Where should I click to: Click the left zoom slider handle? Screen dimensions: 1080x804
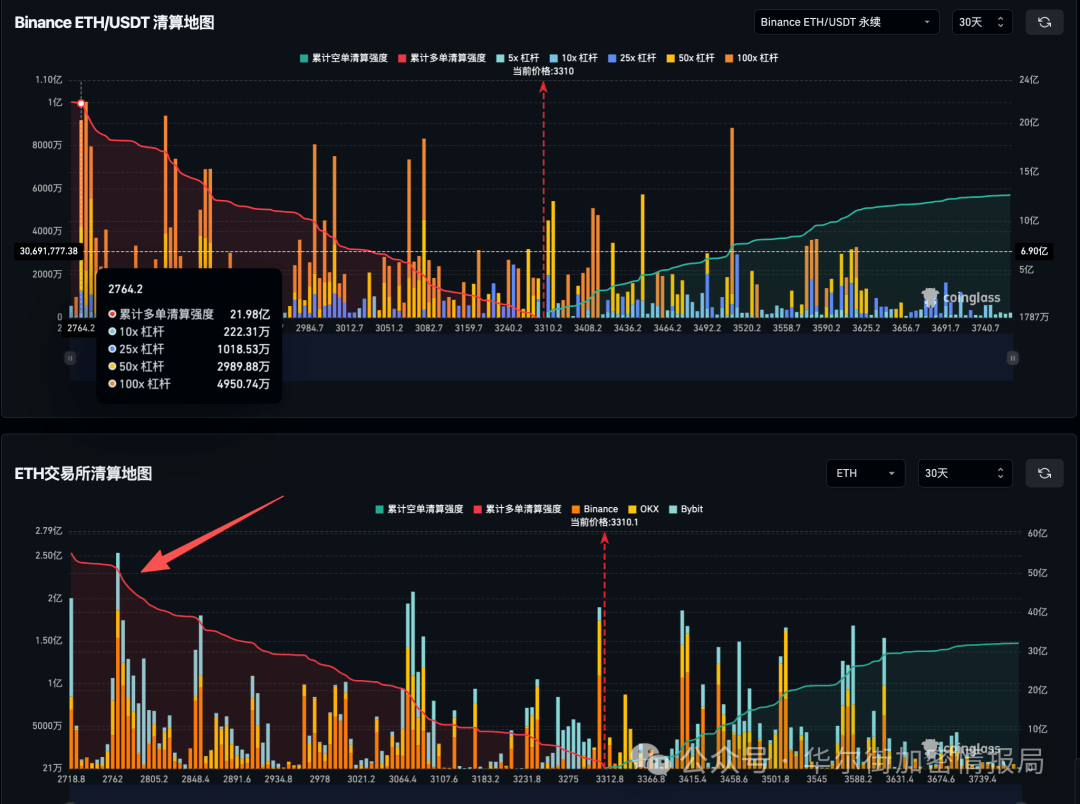click(x=70, y=358)
